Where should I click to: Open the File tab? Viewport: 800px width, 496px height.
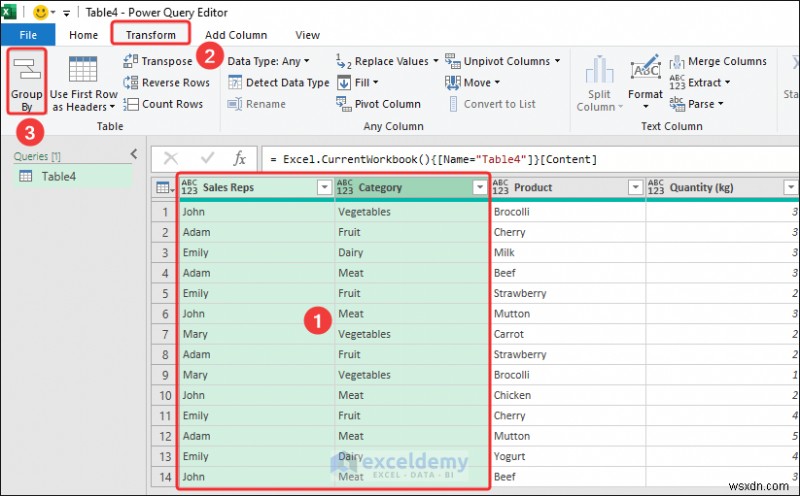[x=28, y=35]
